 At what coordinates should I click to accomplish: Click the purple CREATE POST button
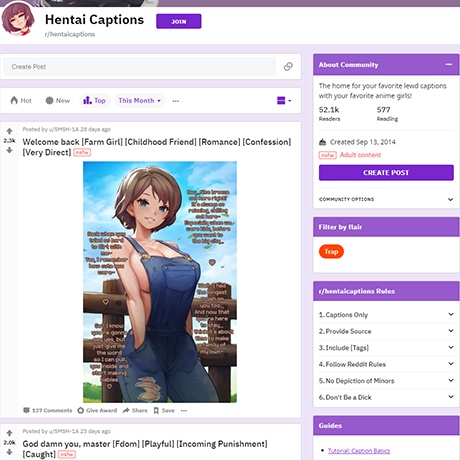[386, 173]
